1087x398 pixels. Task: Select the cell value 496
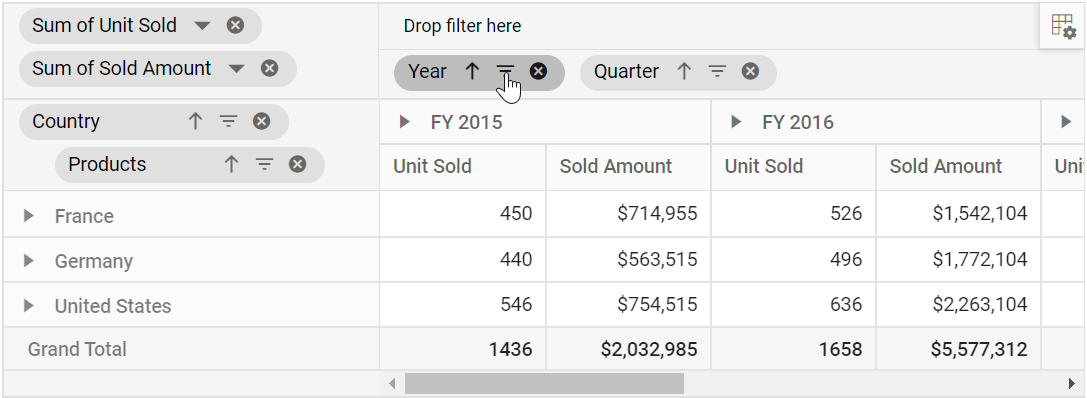(x=793, y=259)
